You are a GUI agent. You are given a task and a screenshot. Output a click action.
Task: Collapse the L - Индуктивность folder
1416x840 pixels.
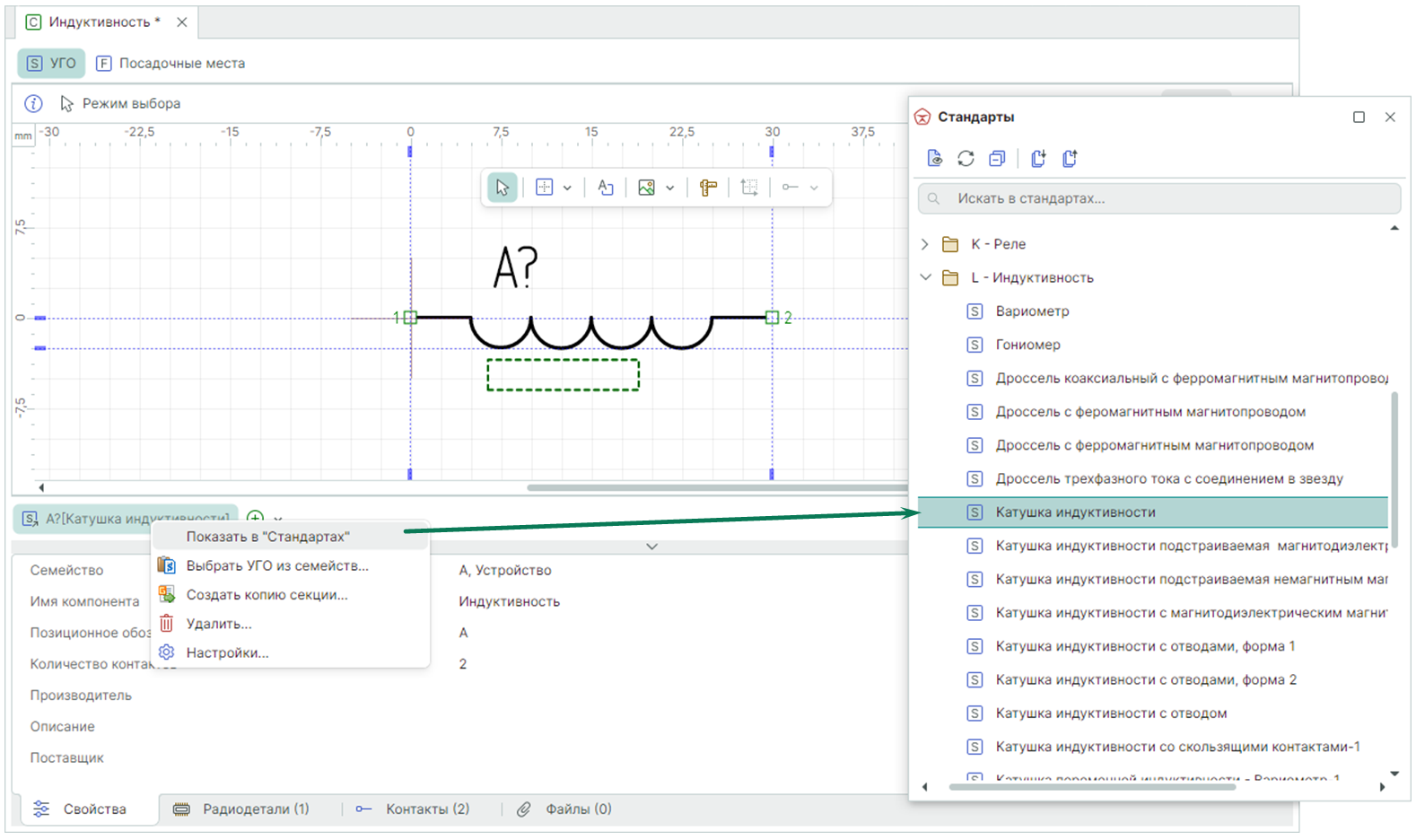pos(925,278)
